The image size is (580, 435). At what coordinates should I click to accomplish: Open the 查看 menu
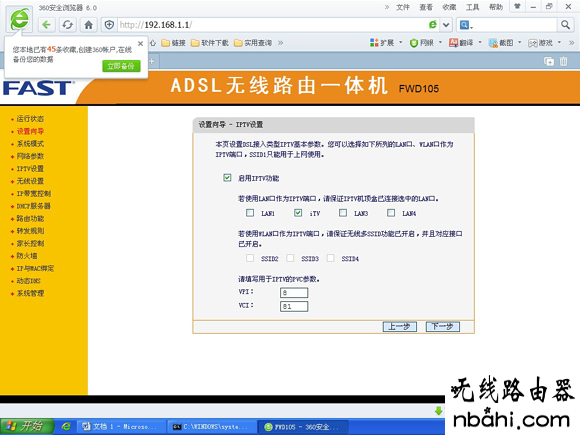coord(426,7)
